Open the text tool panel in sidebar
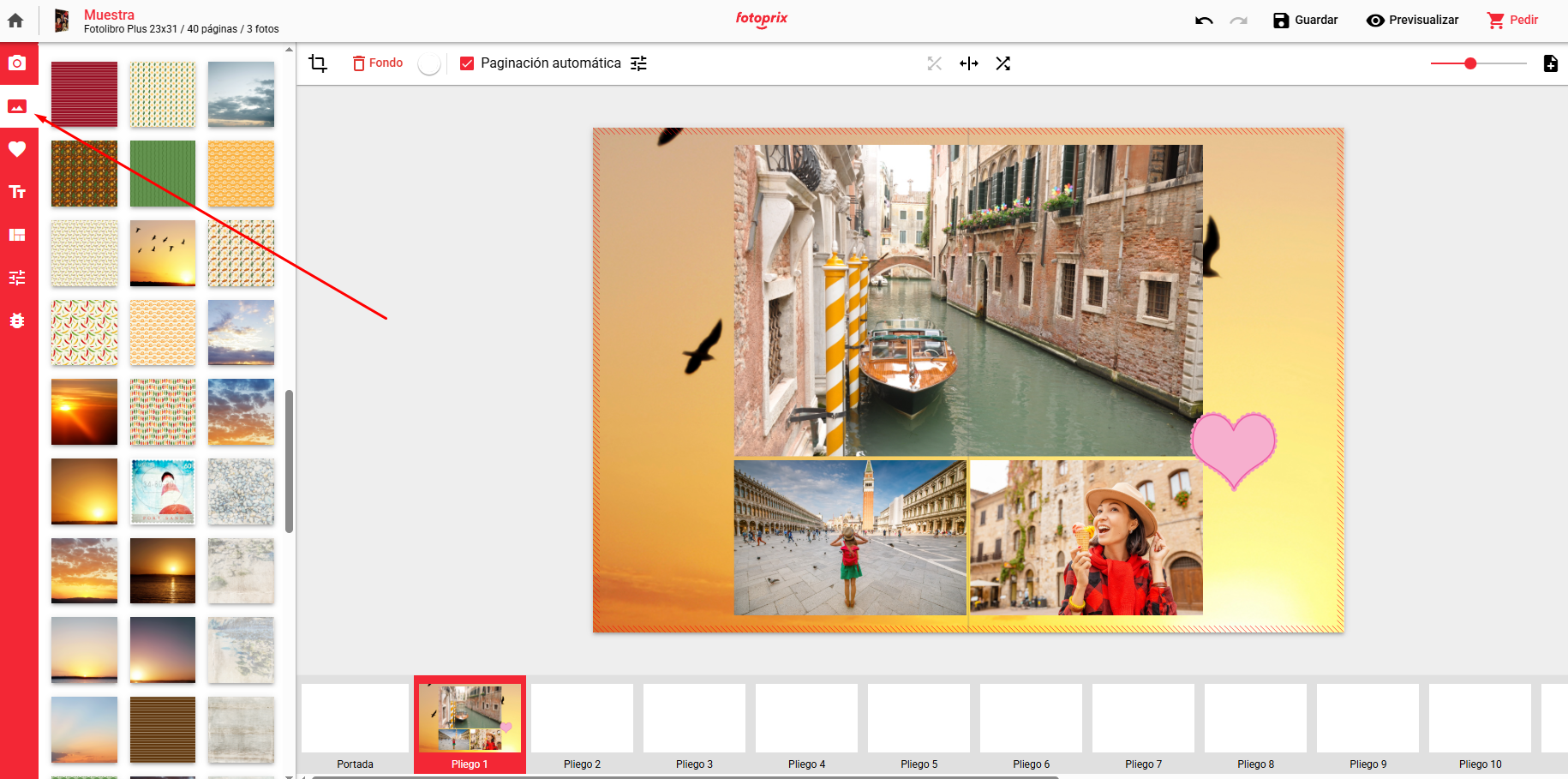The image size is (1568, 779). (x=17, y=192)
